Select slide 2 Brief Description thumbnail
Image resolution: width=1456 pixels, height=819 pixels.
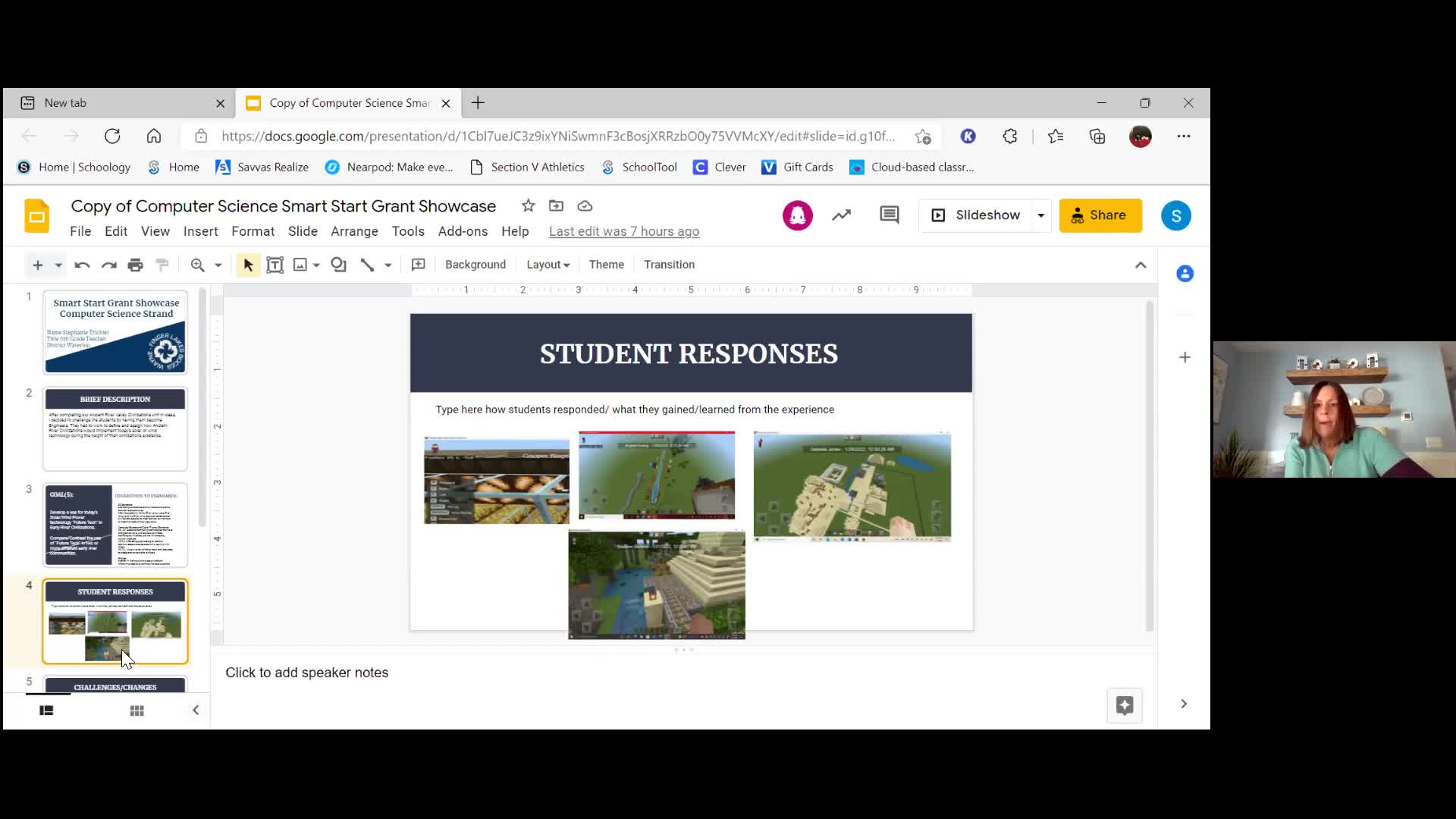tap(115, 429)
